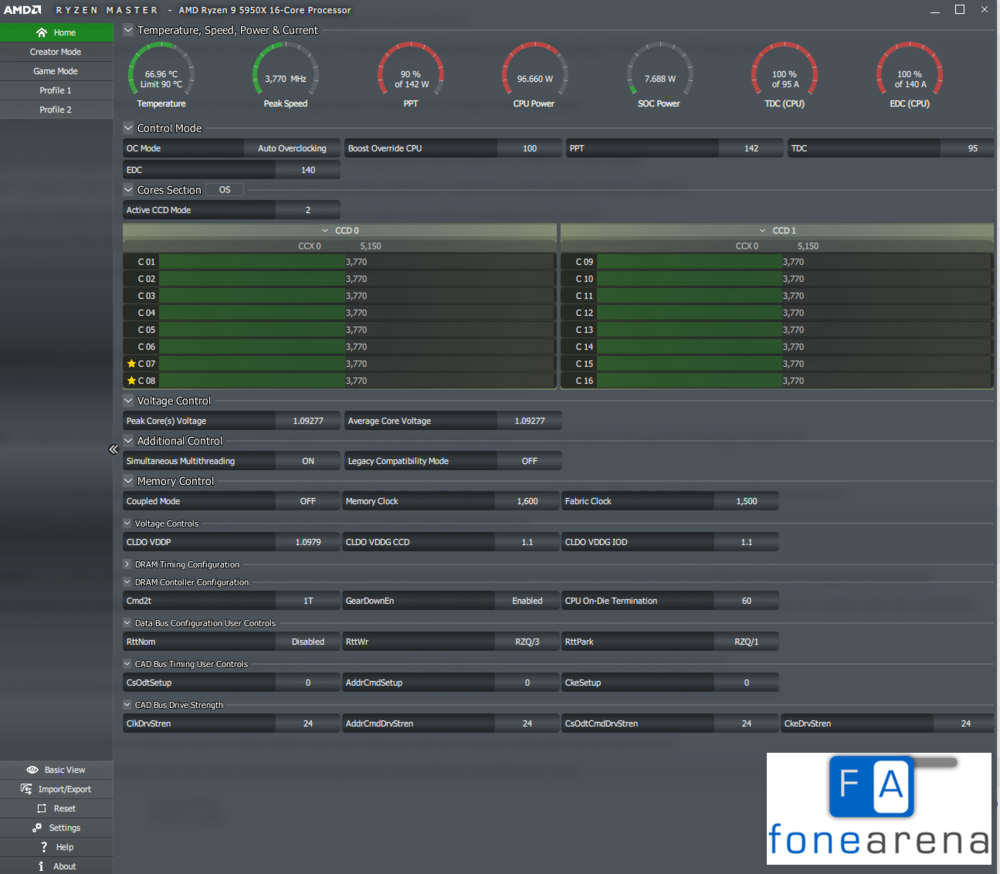The width and height of the screenshot is (1000, 874).
Task: Toggle Legacy Compatibility Mode OFF value
Action: (529, 461)
